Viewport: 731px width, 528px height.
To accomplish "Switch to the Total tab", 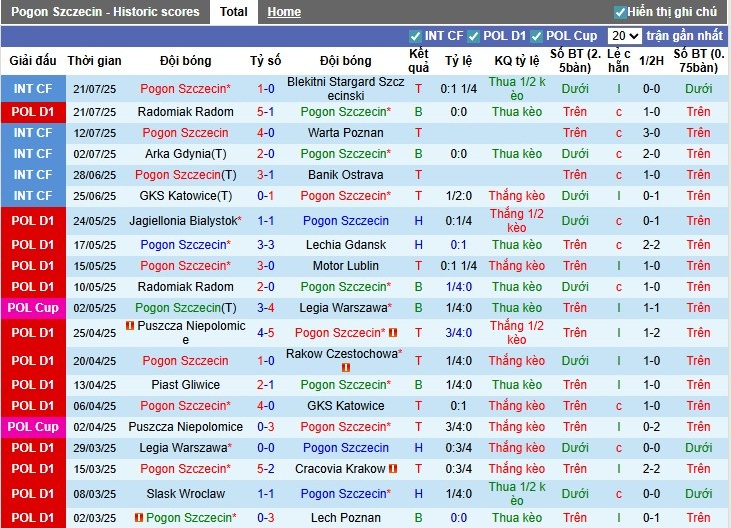I will coord(234,12).
